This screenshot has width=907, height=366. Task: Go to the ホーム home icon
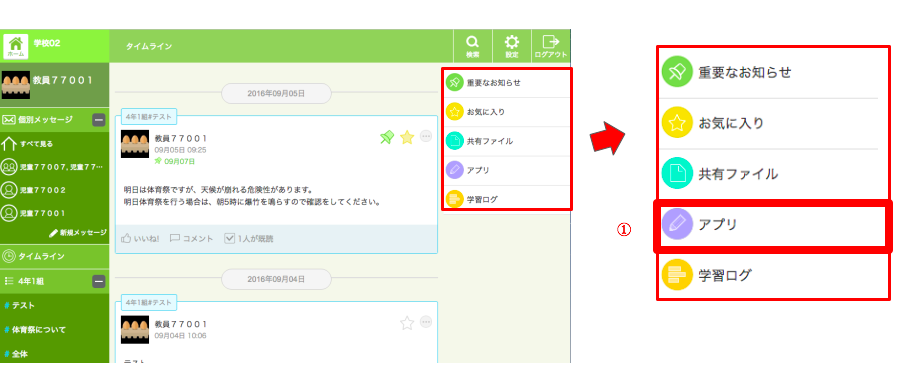pyautogui.click(x=16, y=46)
